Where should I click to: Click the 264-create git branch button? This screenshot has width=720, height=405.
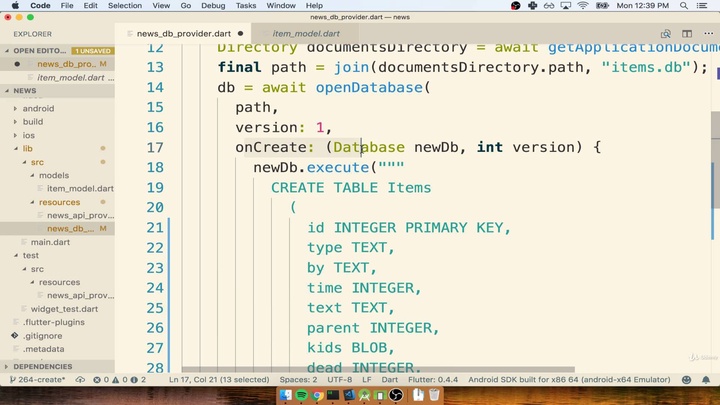coord(37,380)
